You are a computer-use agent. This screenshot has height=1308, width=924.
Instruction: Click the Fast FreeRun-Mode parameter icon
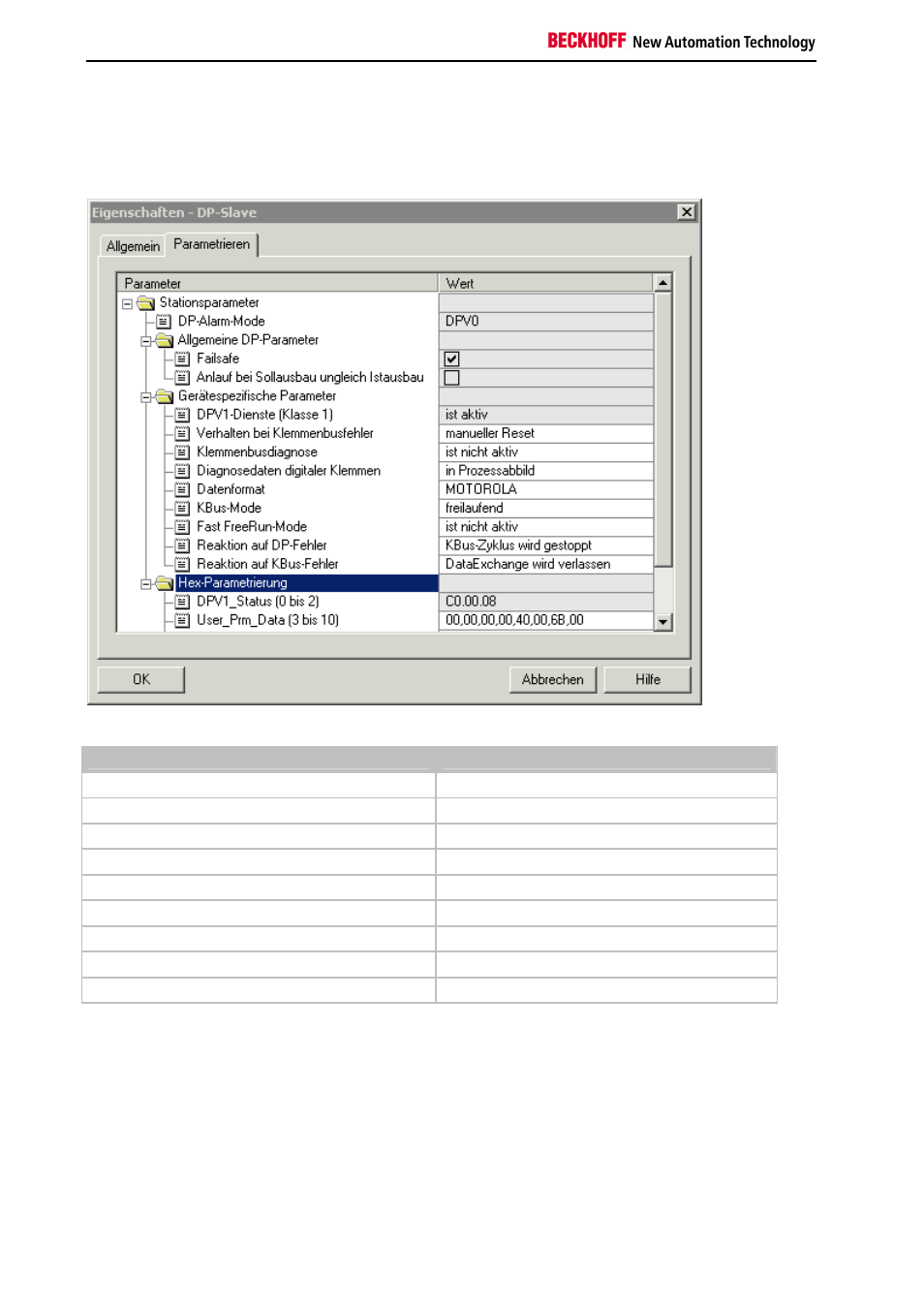point(182,527)
